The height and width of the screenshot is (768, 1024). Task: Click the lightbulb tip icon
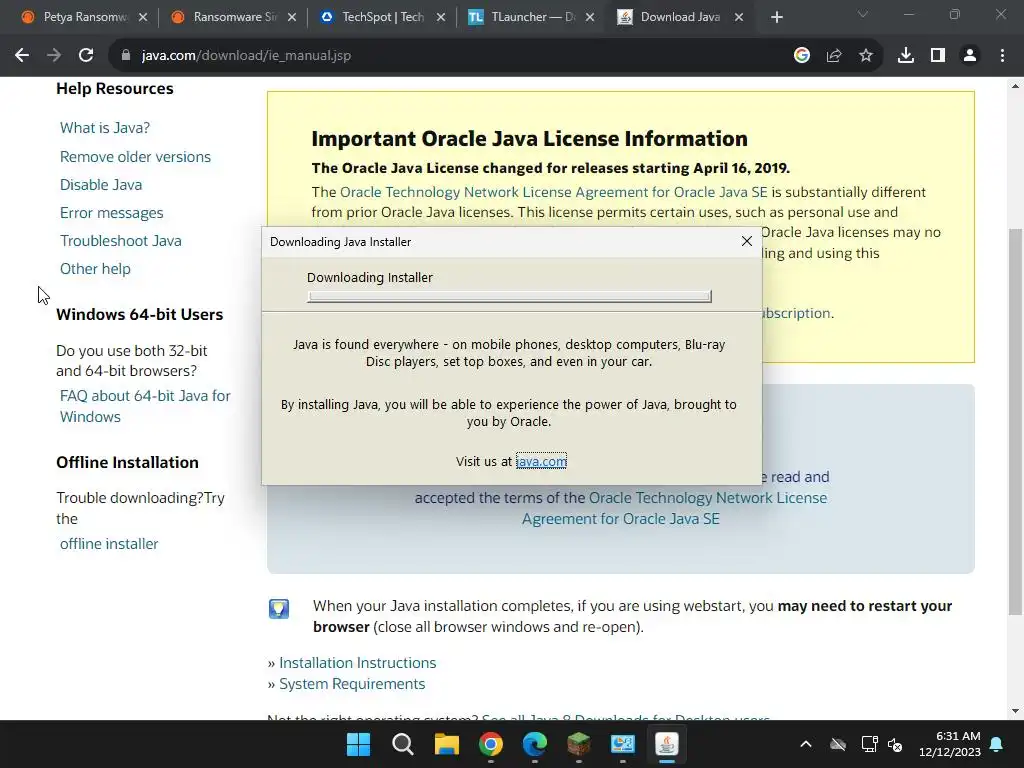(279, 609)
